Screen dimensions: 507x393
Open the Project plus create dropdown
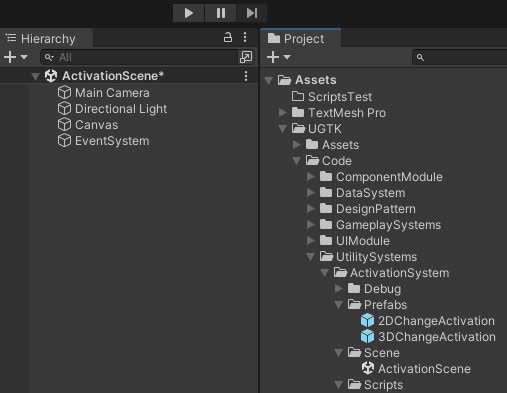pos(279,57)
